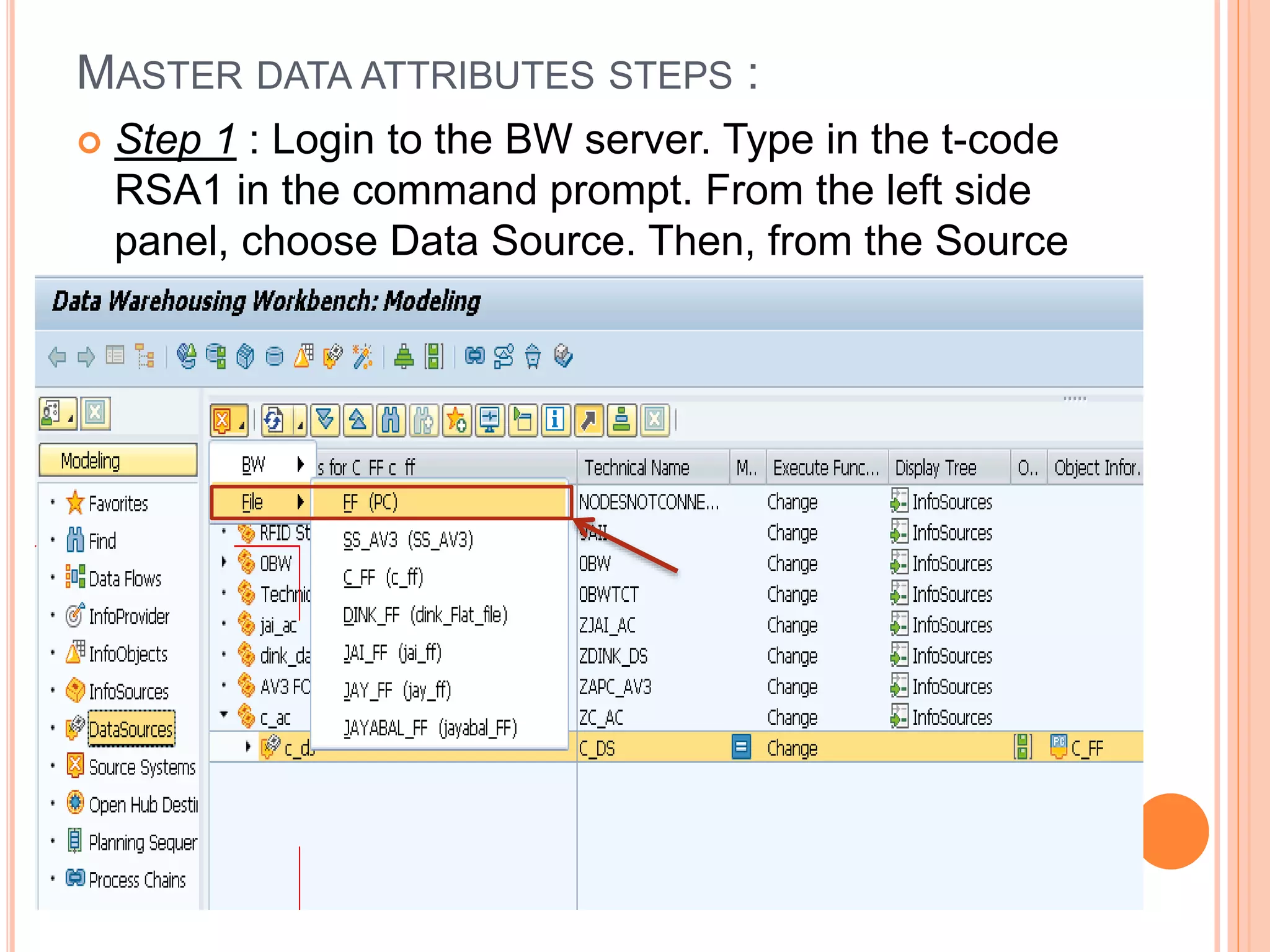Open Favorites in the Modeling panel
The width and height of the screenshot is (1270, 952).
pyautogui.click(x=118, y=503)
